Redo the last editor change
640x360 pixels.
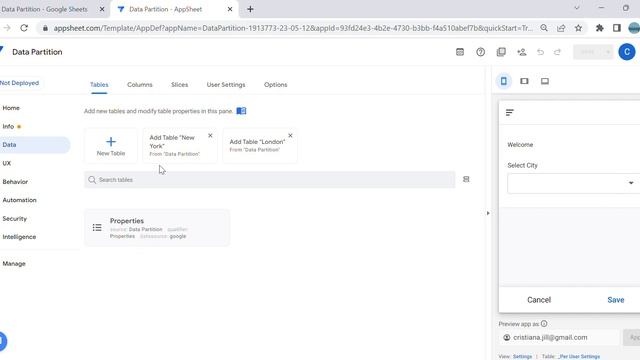pos(558,52)
